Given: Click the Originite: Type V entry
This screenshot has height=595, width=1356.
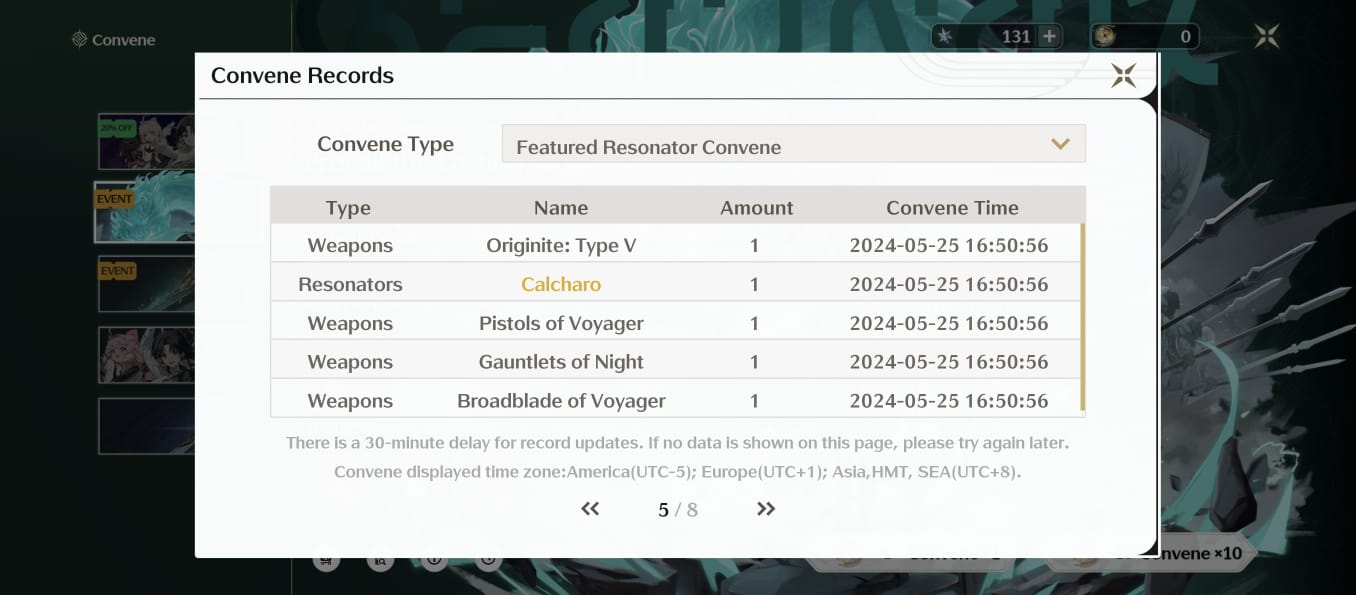Looking at the screenshot, I should tap(561, 245).
